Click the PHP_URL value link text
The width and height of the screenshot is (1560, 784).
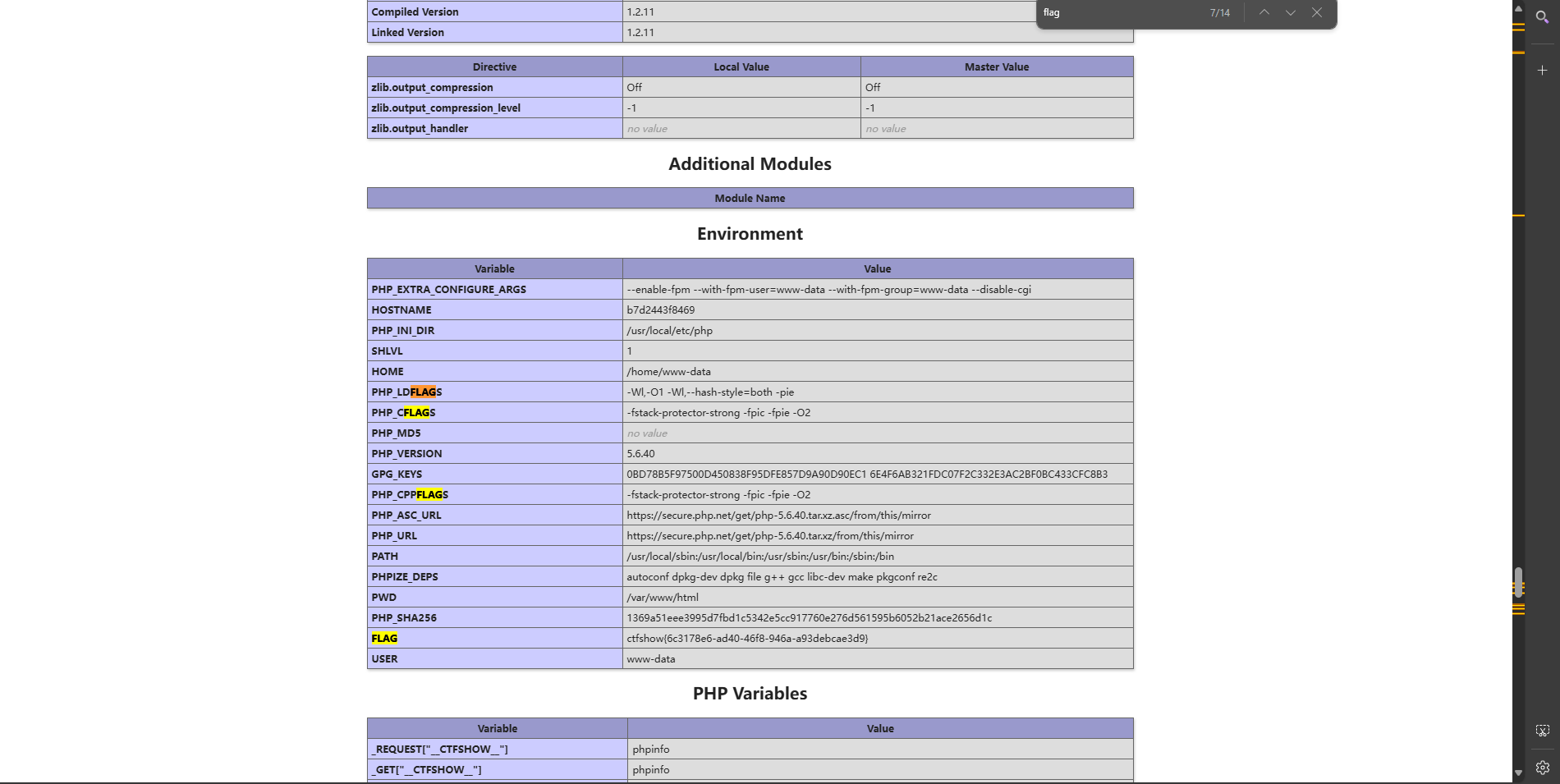(769, 535)
